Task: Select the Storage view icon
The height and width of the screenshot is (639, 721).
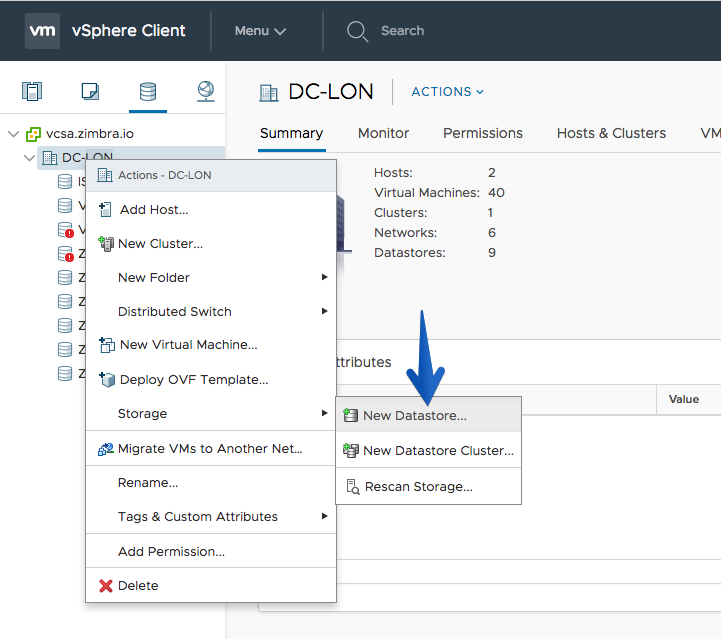Action: pyautogui.click(x=148, y=91)
